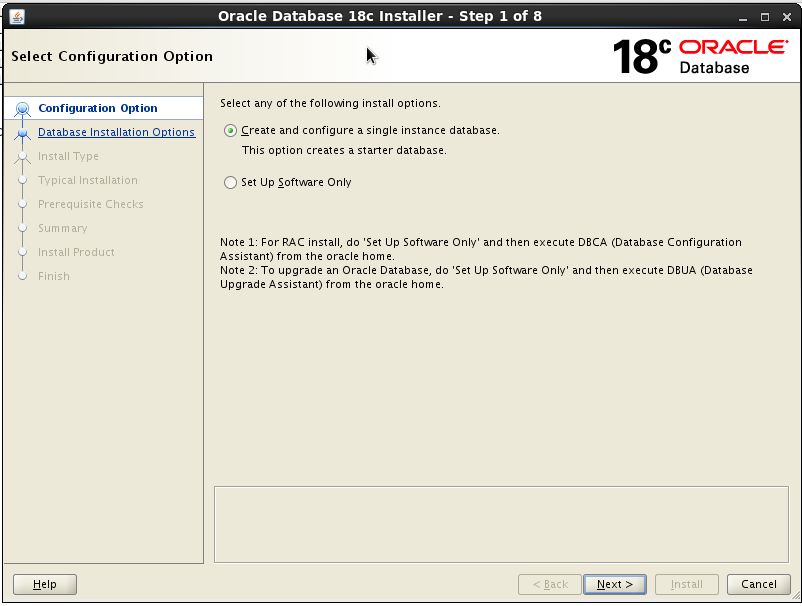Click the 'Prerequisite Checks' step label

pyautogui.click(x=91, y=205)
